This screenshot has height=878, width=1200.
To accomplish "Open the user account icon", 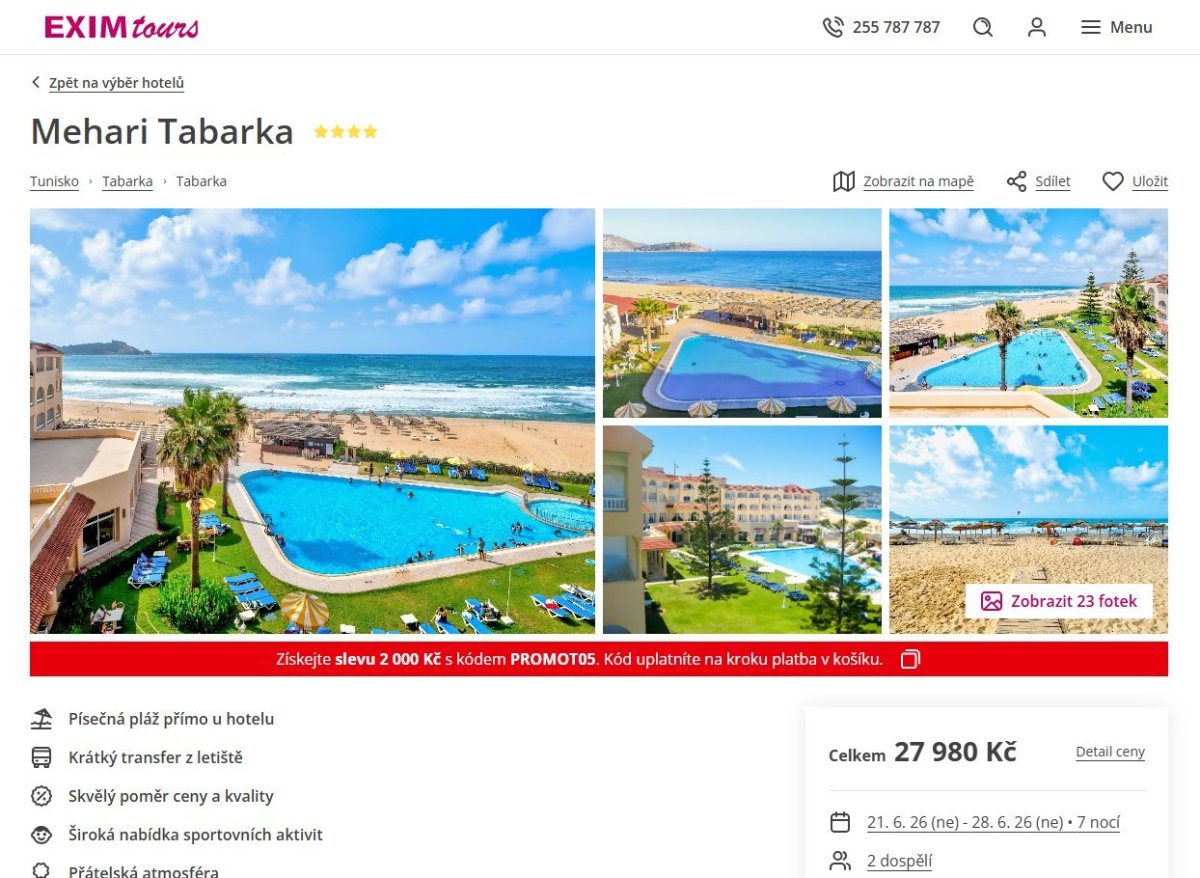I will (x=1037, y=27).
